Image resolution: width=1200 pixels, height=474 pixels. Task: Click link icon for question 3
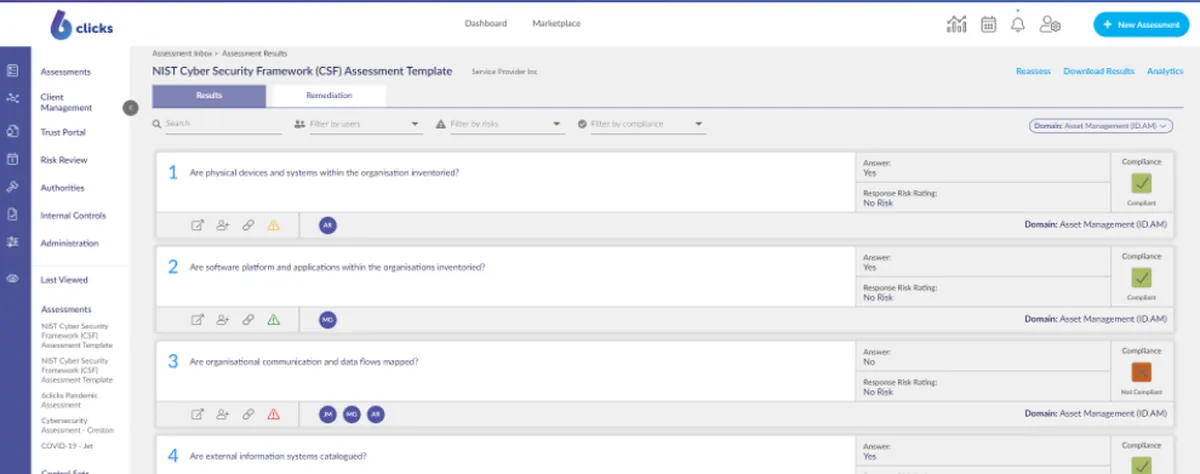pyautogui.click(x=248, y=413)
